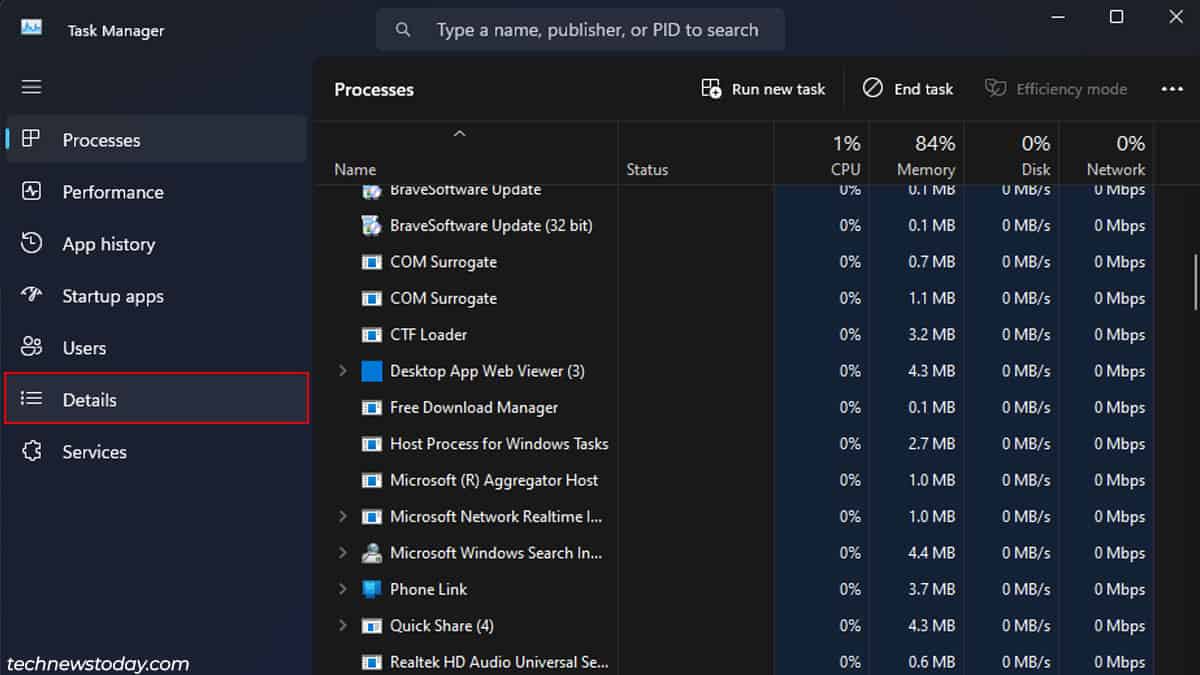Click the App history clock icon
This screenshot has width=1200, height=675.
32,243
